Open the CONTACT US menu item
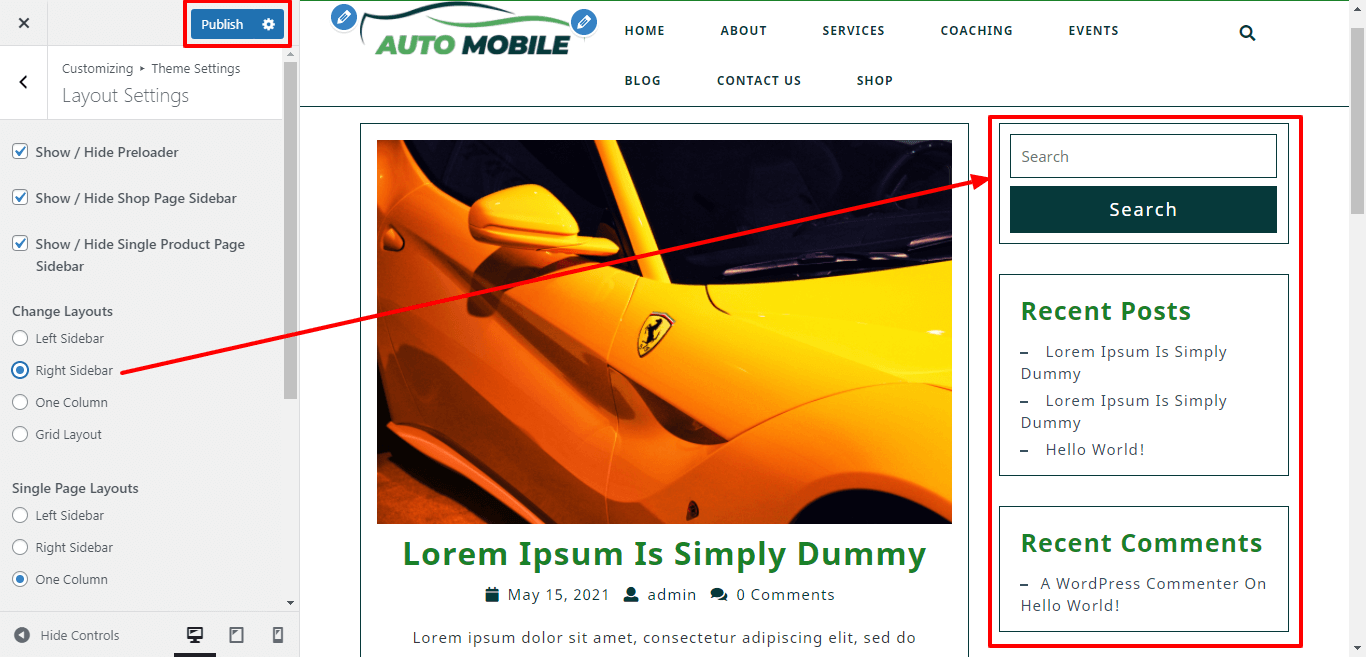This screenshot has width=1366, height=657. 758,81
